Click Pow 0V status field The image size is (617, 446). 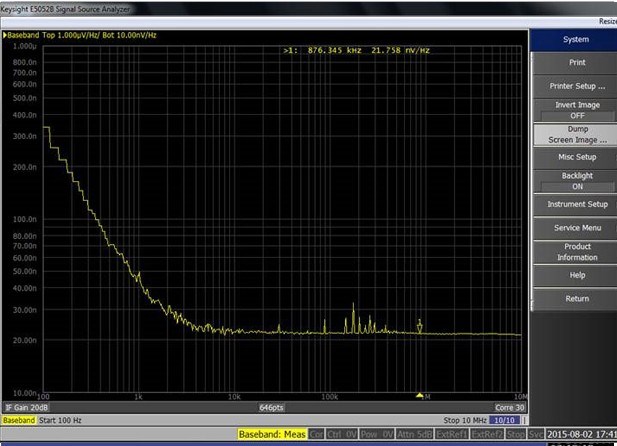point(377,435)
